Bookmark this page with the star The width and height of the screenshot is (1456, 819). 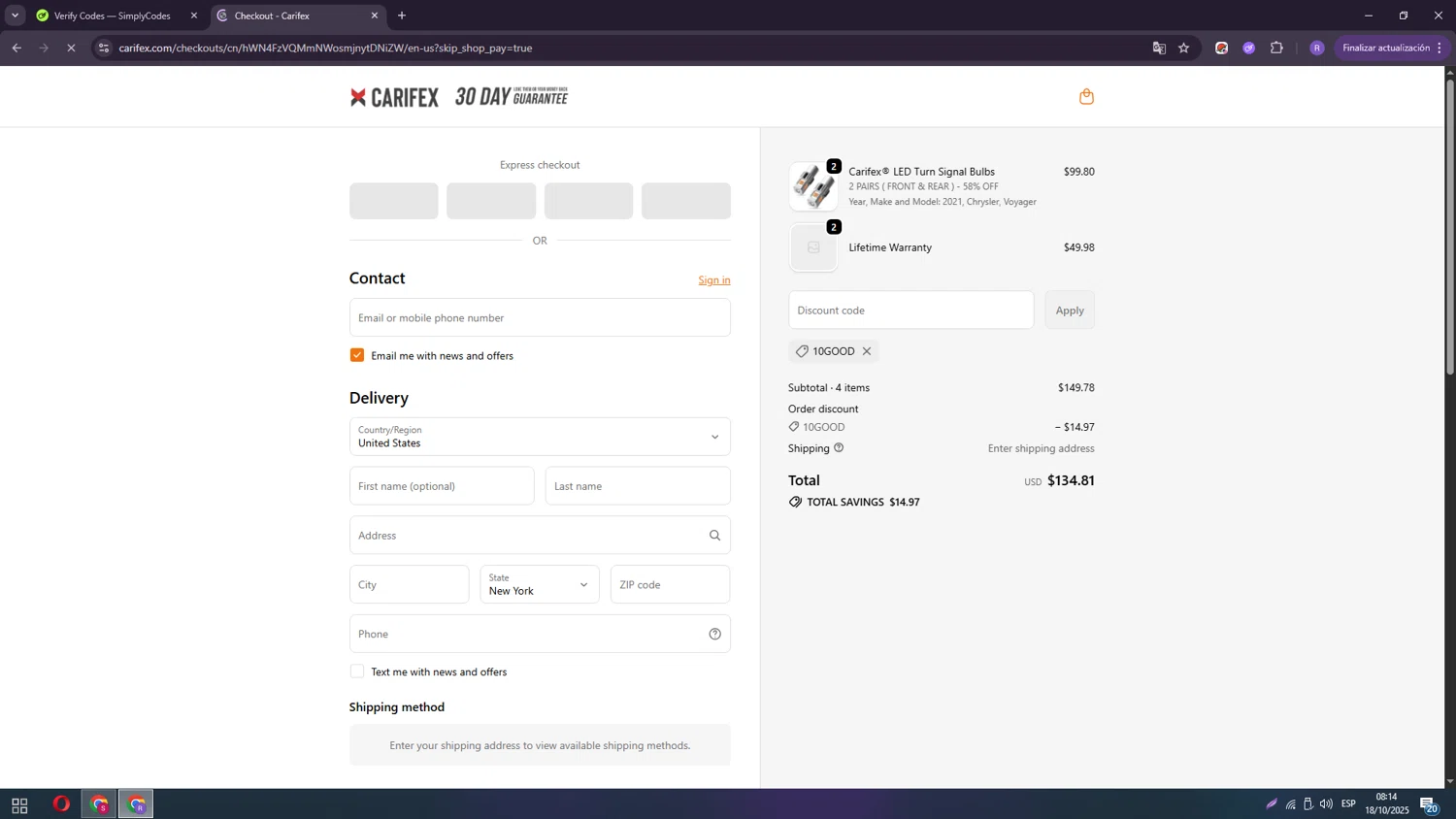[x=1183, y=48]
